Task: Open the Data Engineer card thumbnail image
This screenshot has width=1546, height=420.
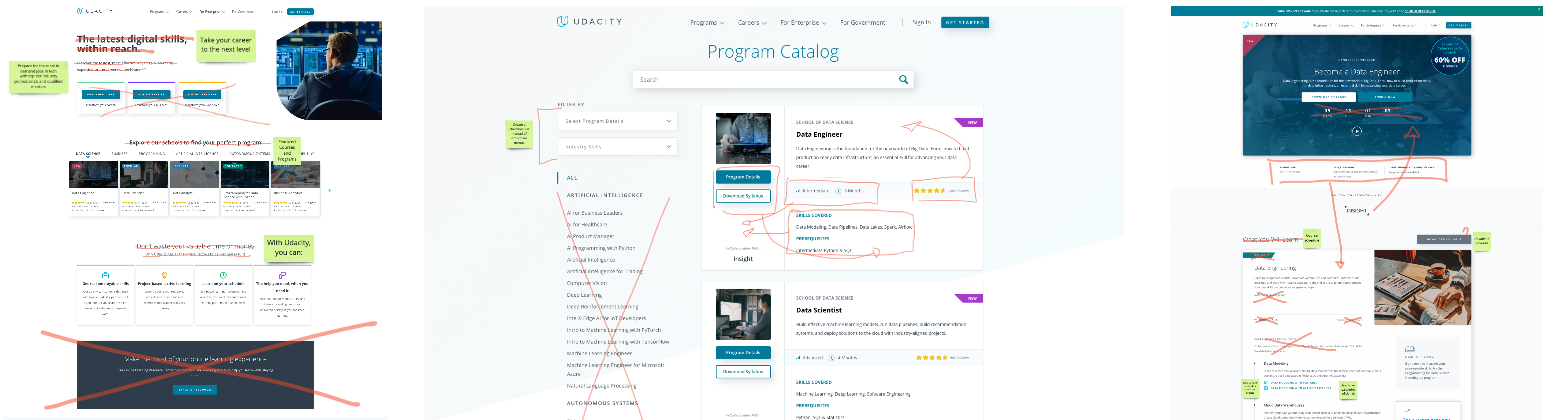Action: (743, 138)
